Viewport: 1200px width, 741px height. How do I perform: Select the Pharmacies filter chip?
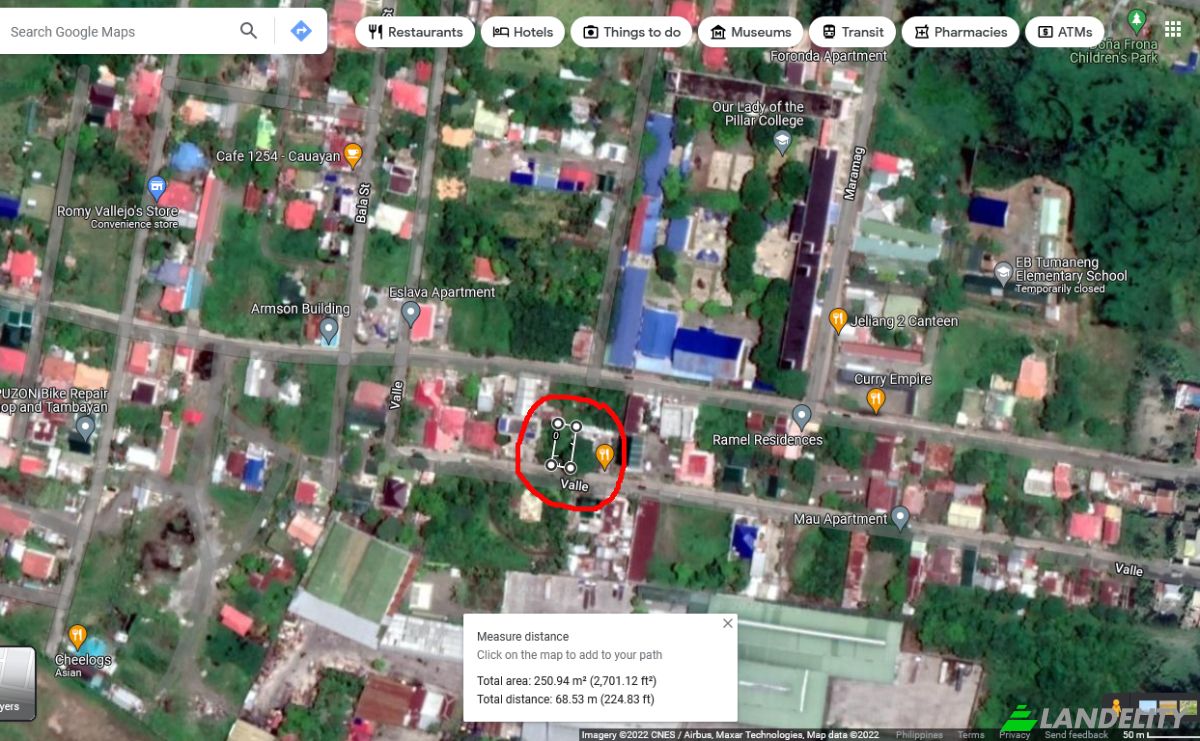960,32
